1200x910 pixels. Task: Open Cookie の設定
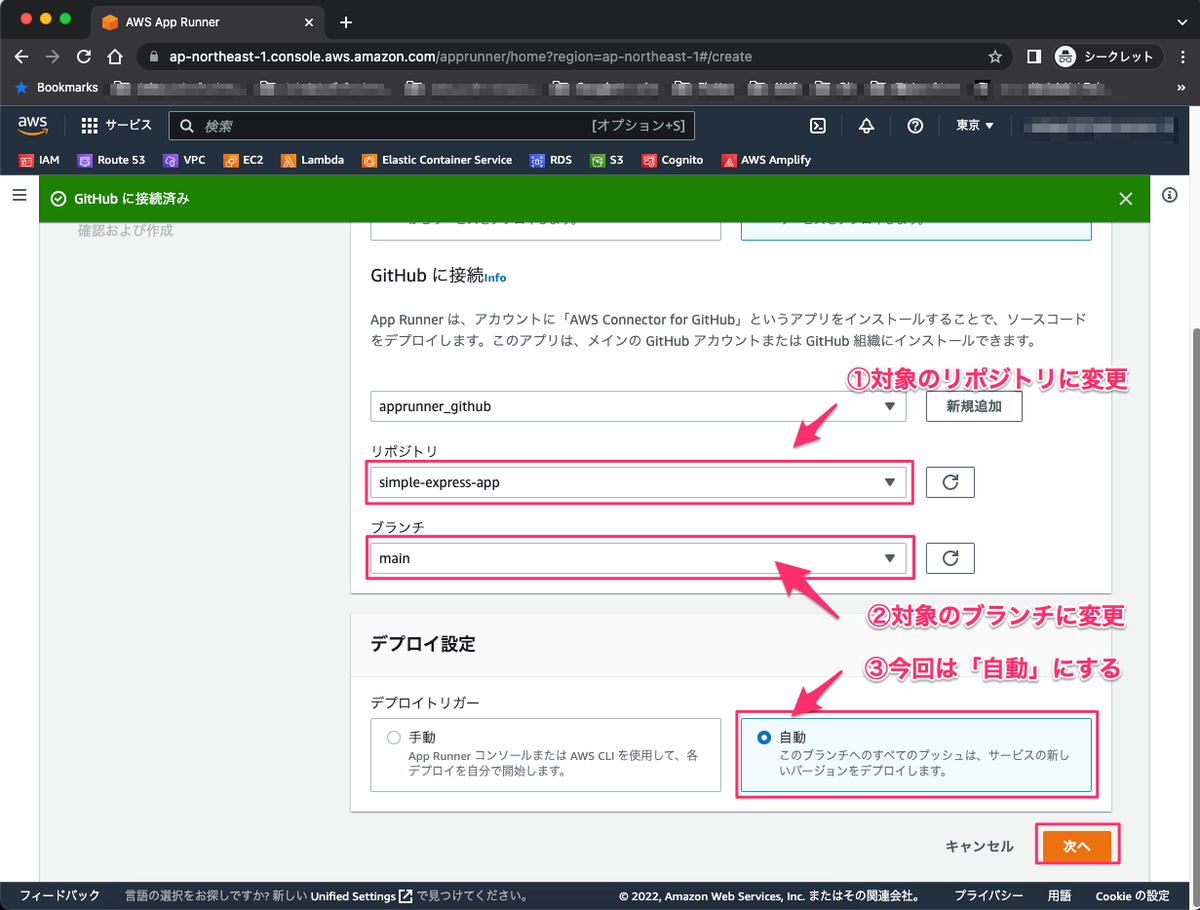(x=1132, y=896)
